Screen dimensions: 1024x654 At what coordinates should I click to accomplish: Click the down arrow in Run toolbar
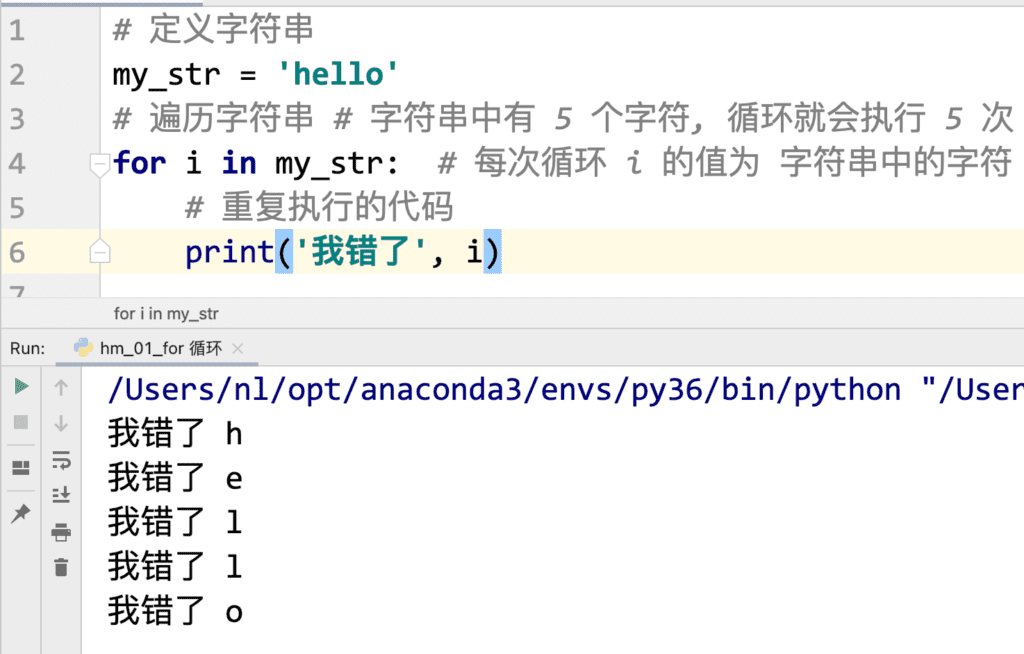coord(61,423)
